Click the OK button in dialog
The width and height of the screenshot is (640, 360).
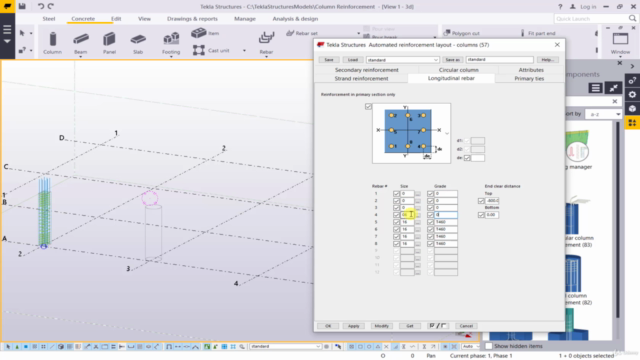click(x=328, y=326)
